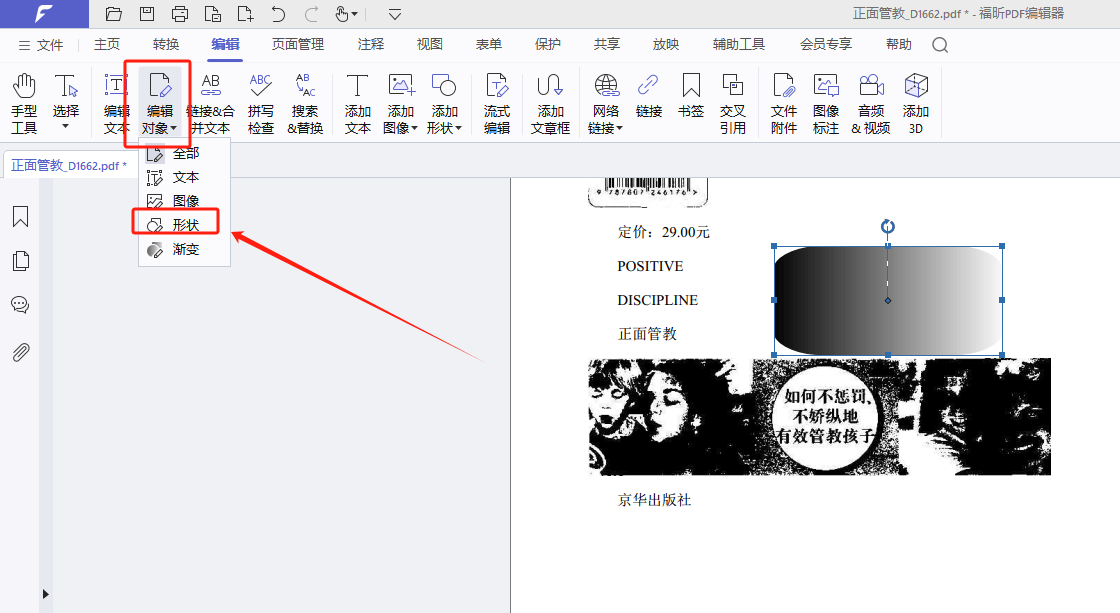Click the File Attachment (文件附件) icon

(x=784, y=103)
